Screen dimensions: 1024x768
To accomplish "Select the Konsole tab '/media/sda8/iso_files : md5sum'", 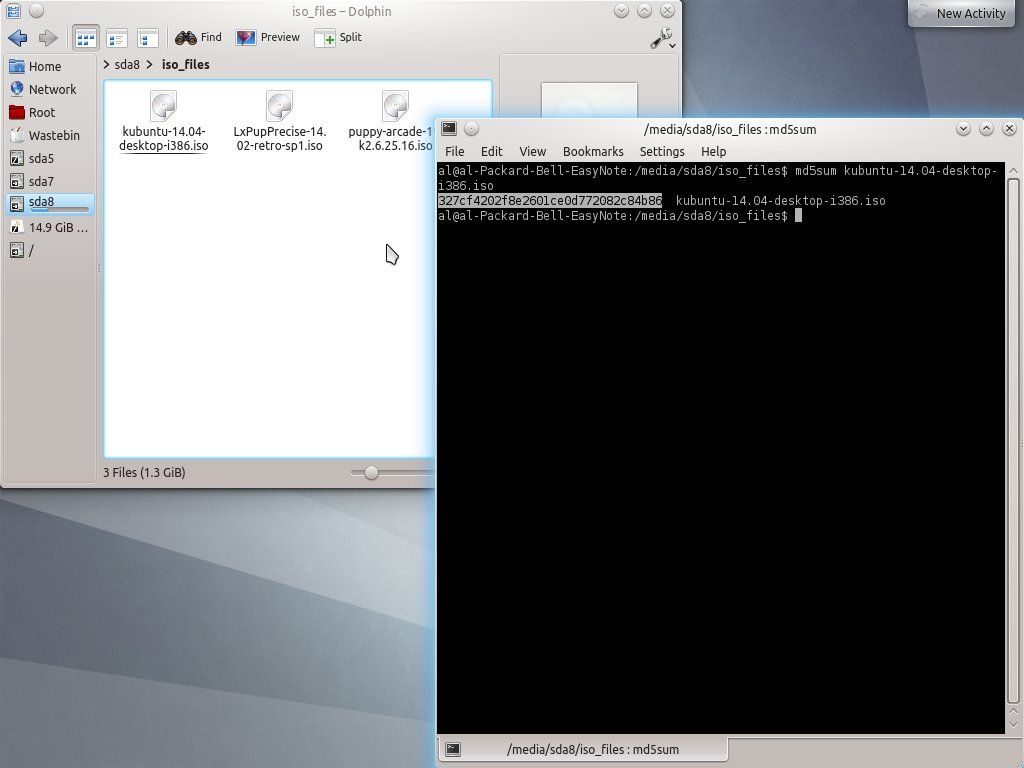I will [583, 749].
